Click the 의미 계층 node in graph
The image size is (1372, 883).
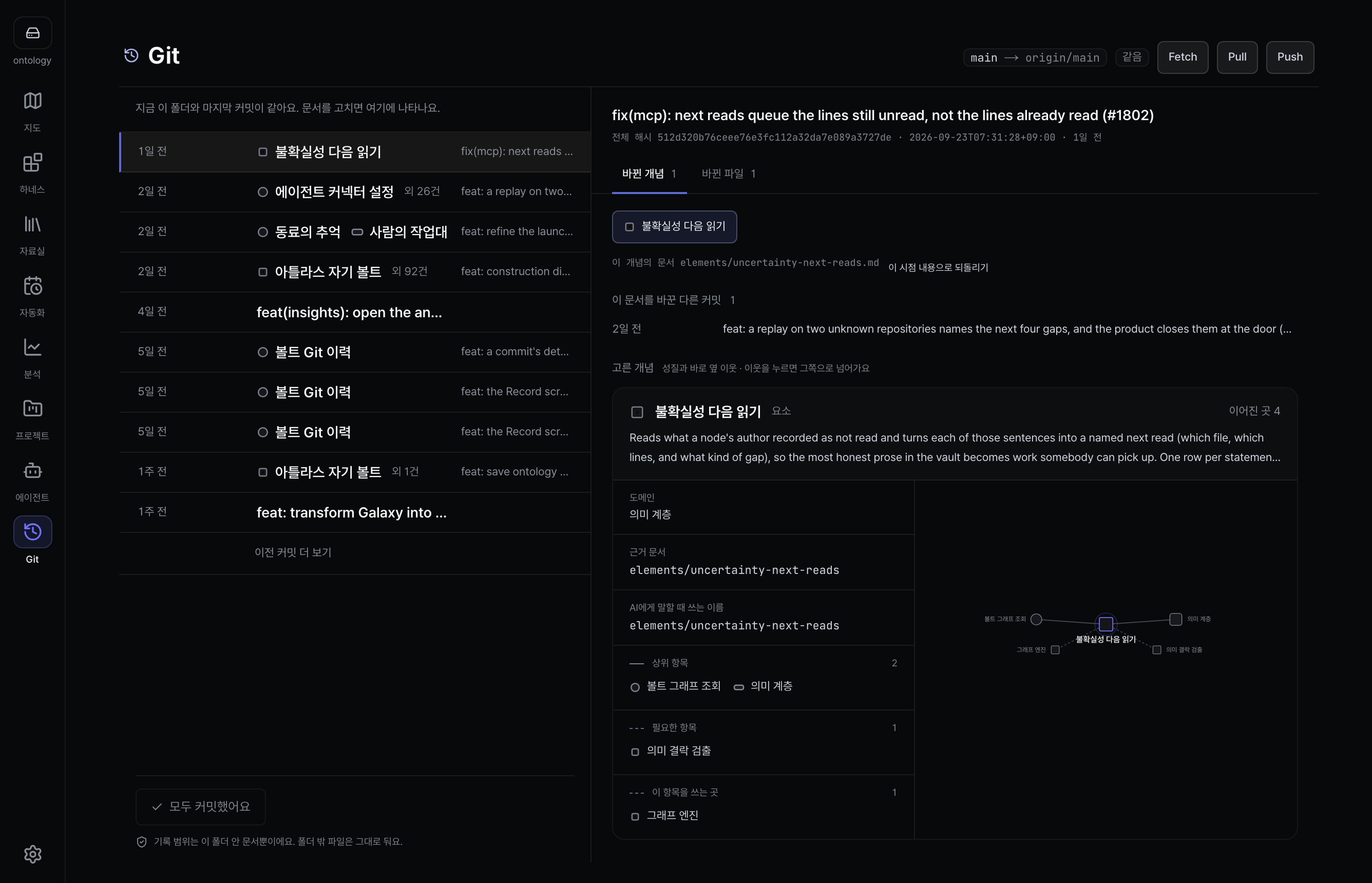[x=1175, y=619]
